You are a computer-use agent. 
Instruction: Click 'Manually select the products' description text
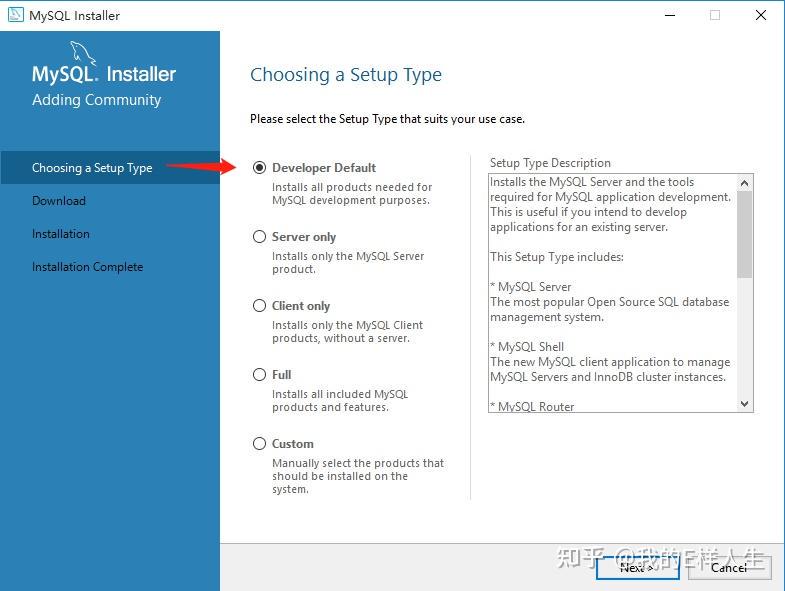click(358, 476)
